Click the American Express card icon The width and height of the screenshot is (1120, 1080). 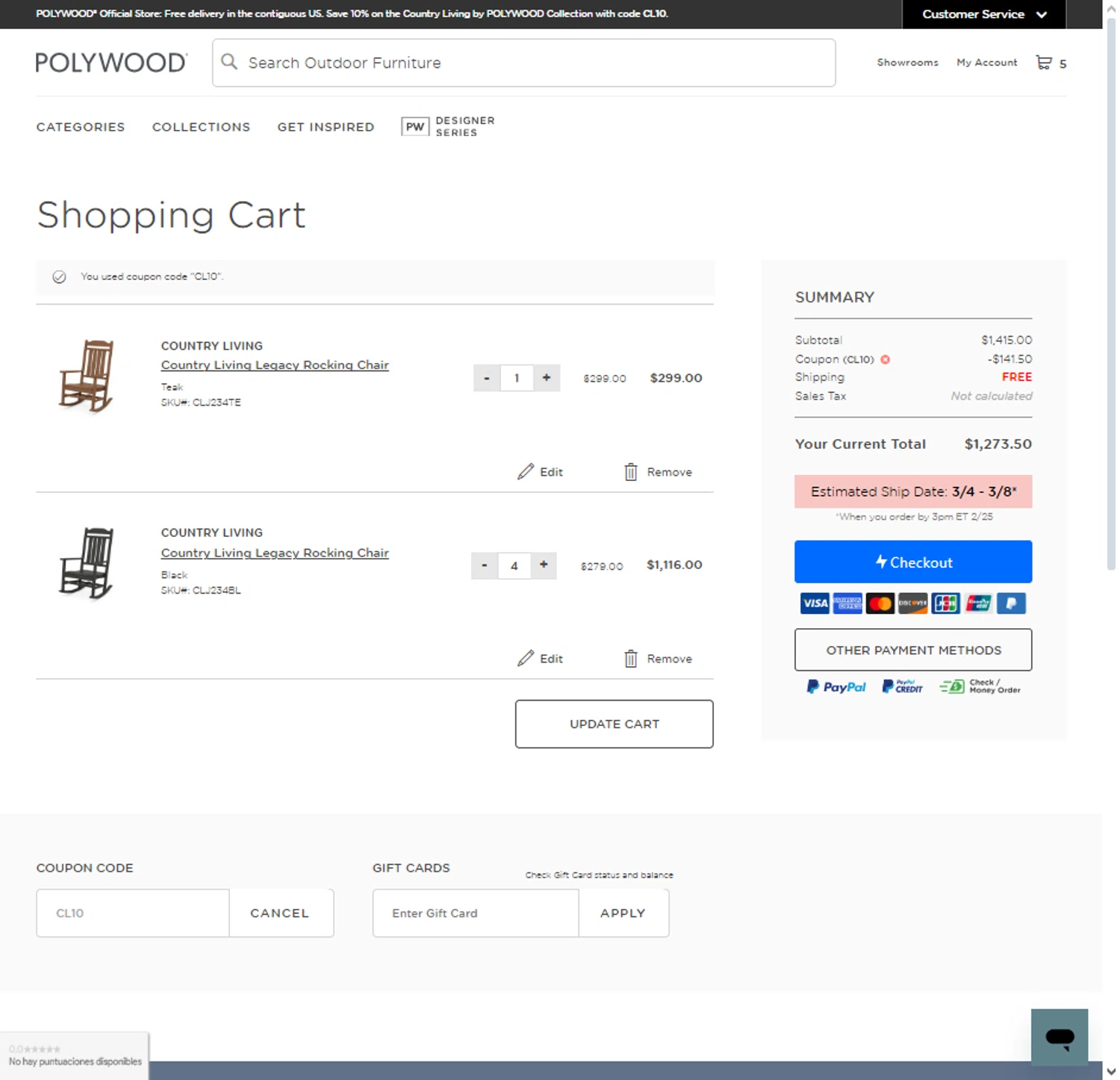847,603
